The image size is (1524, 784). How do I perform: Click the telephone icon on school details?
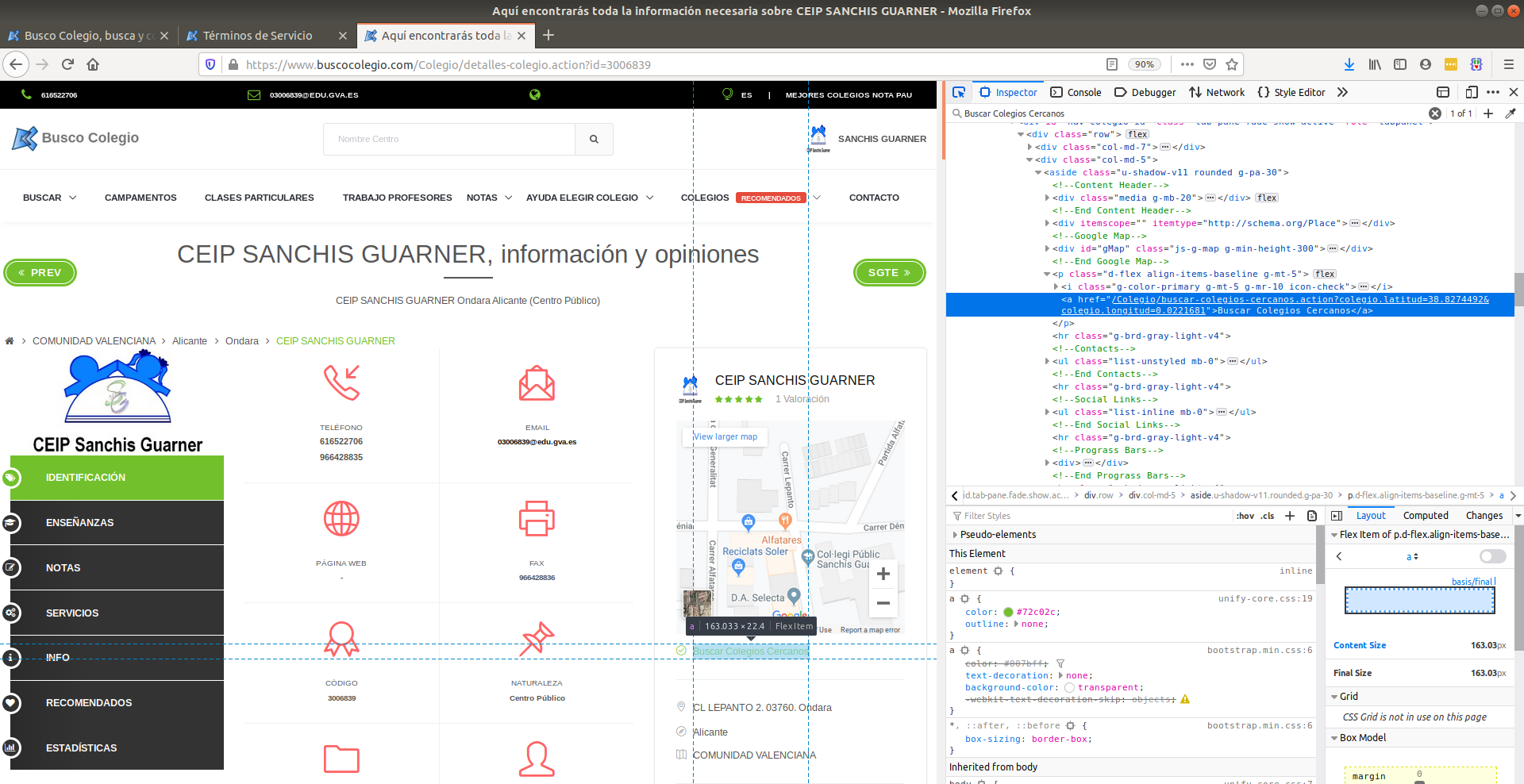point(341,382)
